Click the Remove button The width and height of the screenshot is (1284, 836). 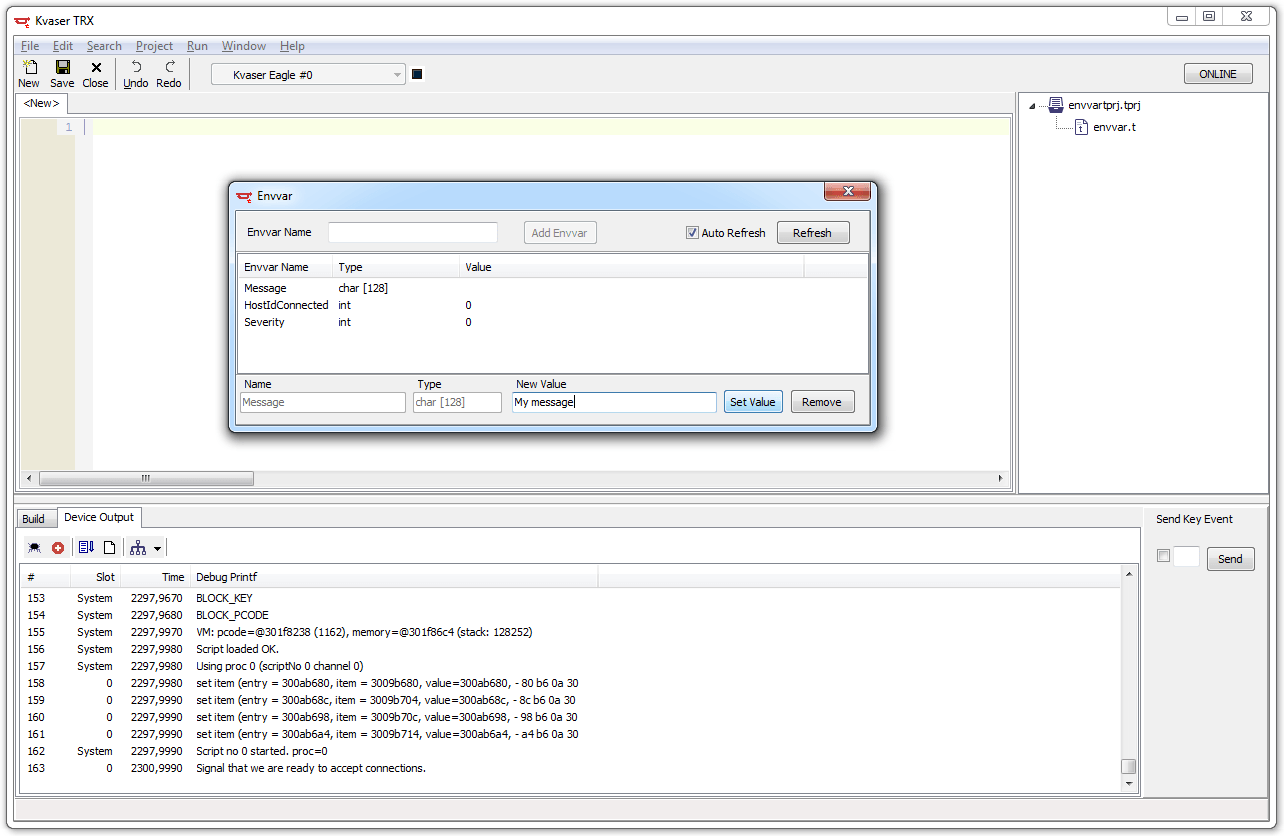coord(822,402)
